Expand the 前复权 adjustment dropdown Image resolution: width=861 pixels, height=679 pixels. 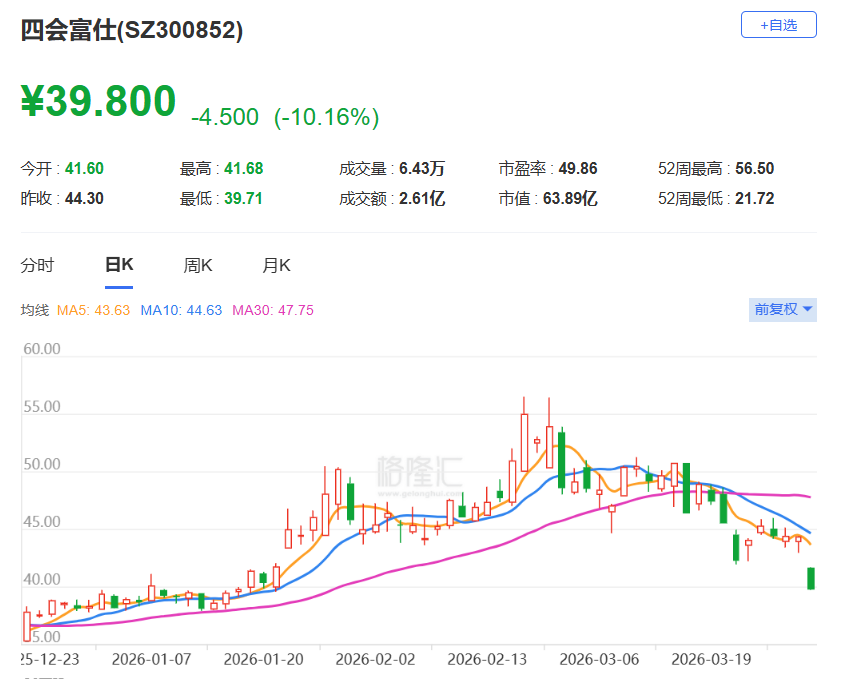pos(783,310)
